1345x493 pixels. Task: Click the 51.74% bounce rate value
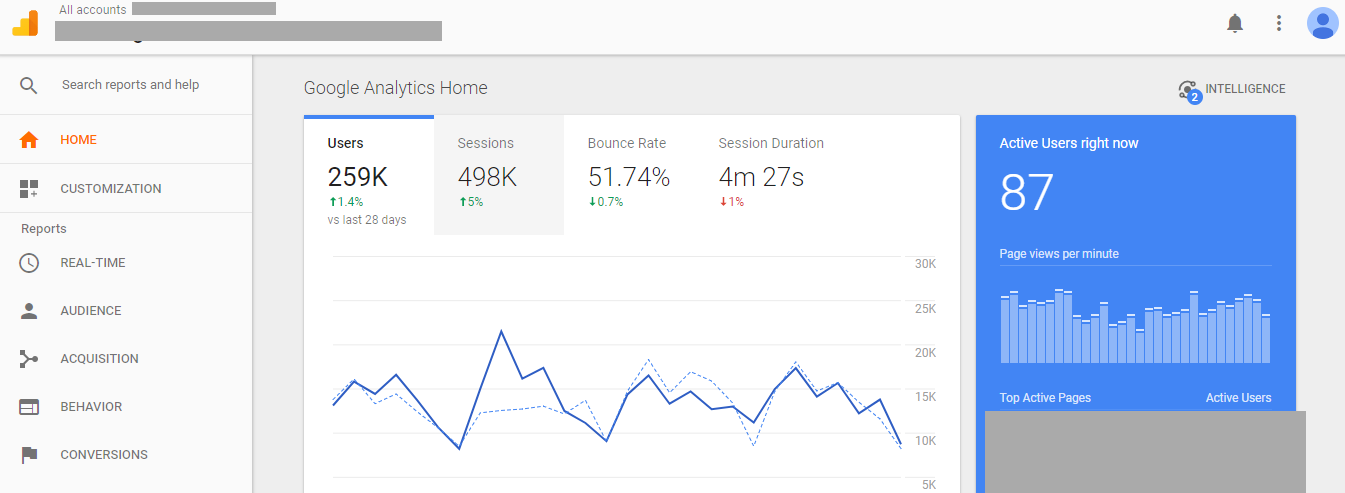[x=629, y=177]
